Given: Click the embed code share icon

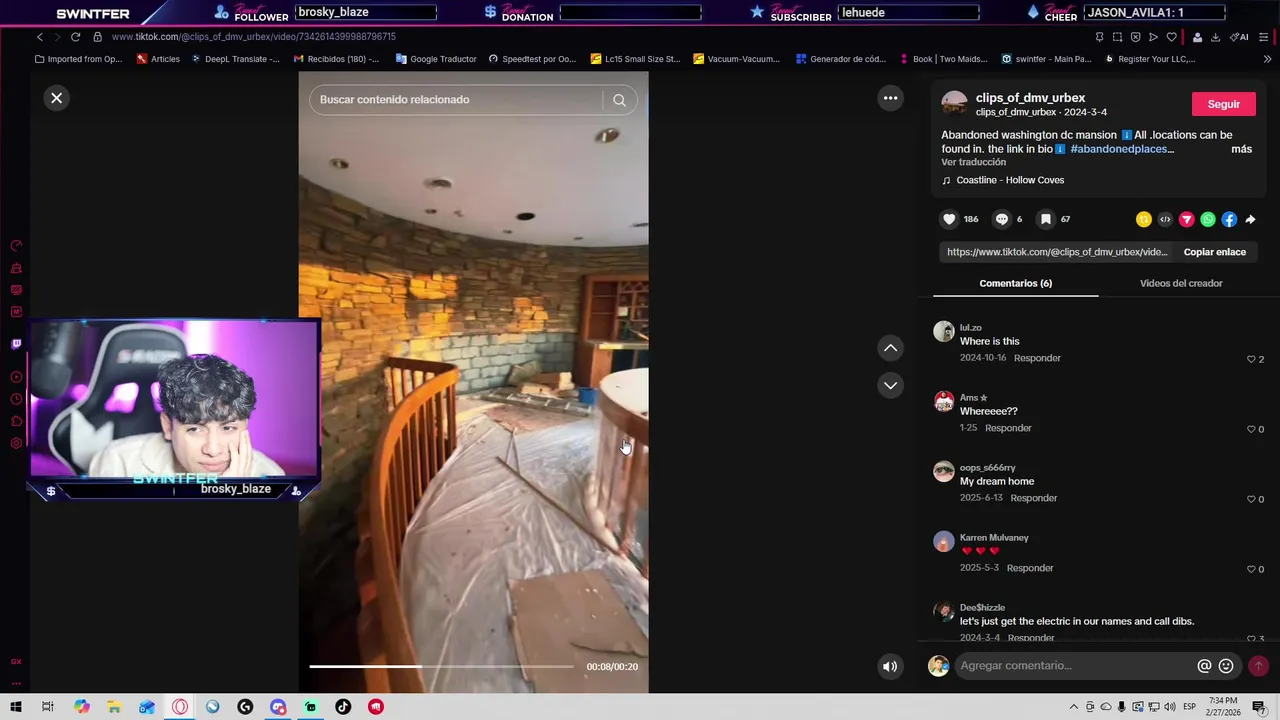Looking at the screenshot, I should pos(1165,219).
